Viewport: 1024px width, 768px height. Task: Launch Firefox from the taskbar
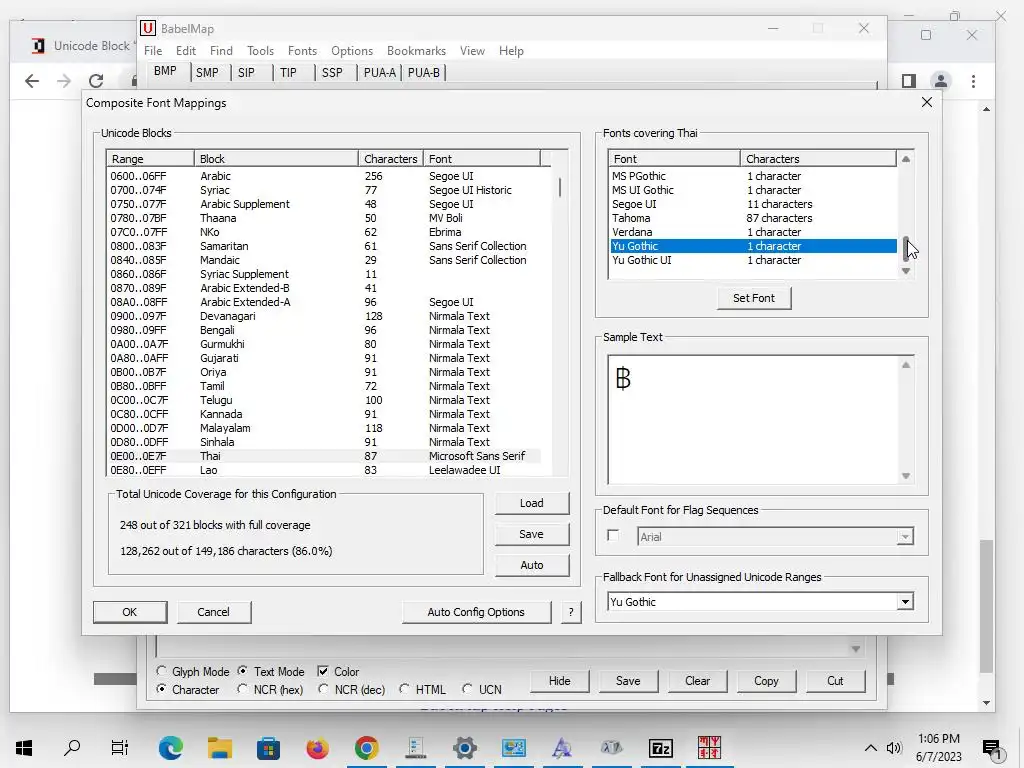pos(317,748)
